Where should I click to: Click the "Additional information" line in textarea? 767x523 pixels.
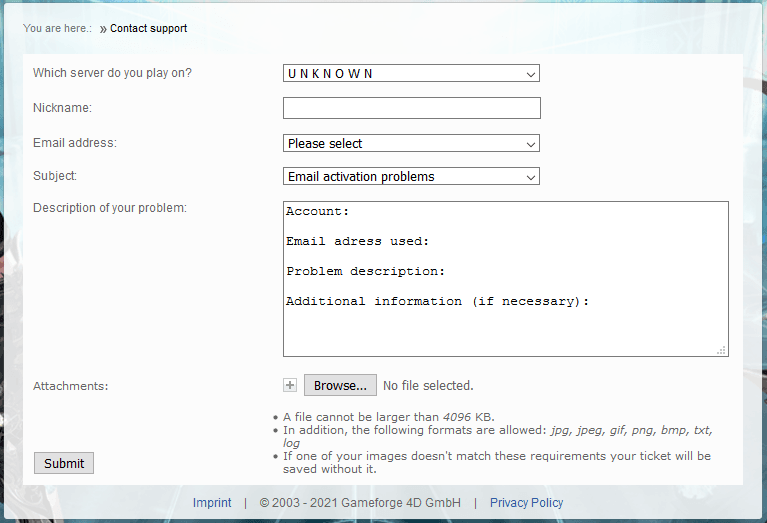(437, 301)
